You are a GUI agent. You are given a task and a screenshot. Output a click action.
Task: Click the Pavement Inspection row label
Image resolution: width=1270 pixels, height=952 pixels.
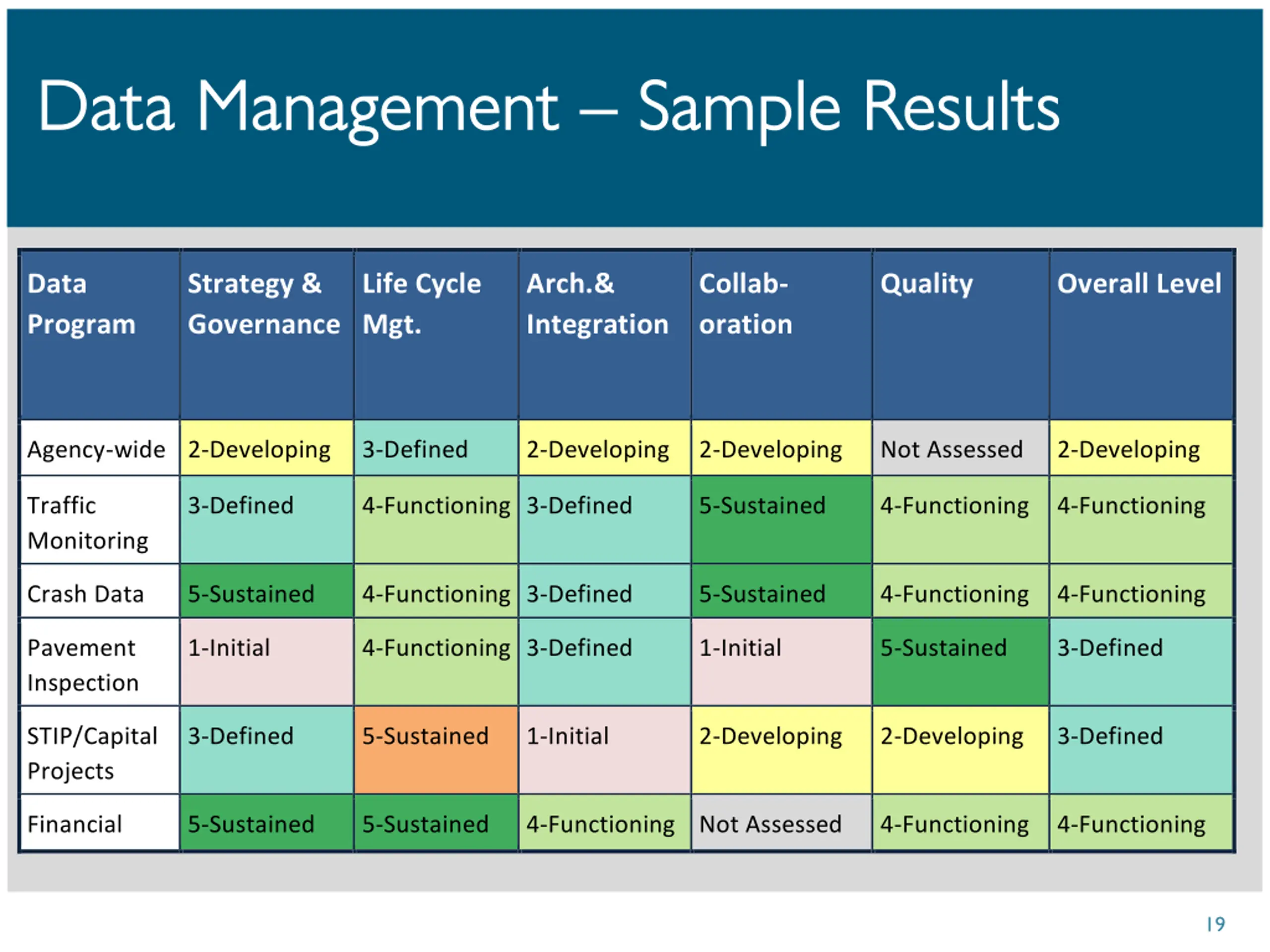(83, 664)
